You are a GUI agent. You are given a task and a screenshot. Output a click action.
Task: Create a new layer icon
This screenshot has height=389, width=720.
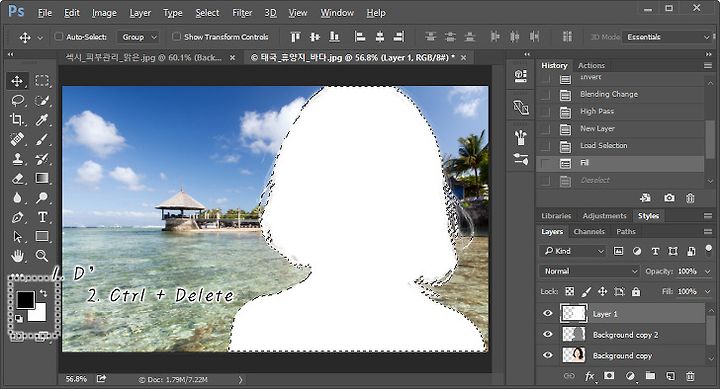[x=670, y=376]
